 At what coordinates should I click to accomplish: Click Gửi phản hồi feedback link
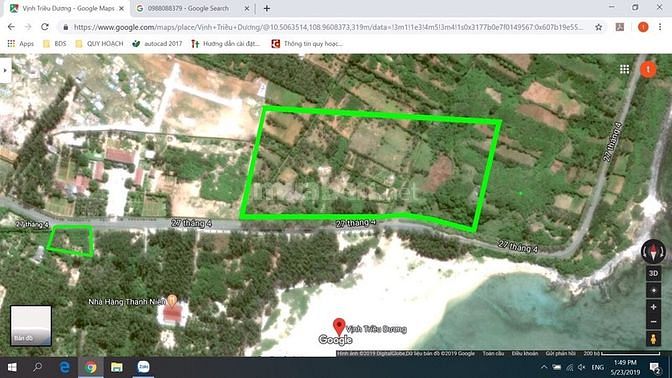pos(561,354)
